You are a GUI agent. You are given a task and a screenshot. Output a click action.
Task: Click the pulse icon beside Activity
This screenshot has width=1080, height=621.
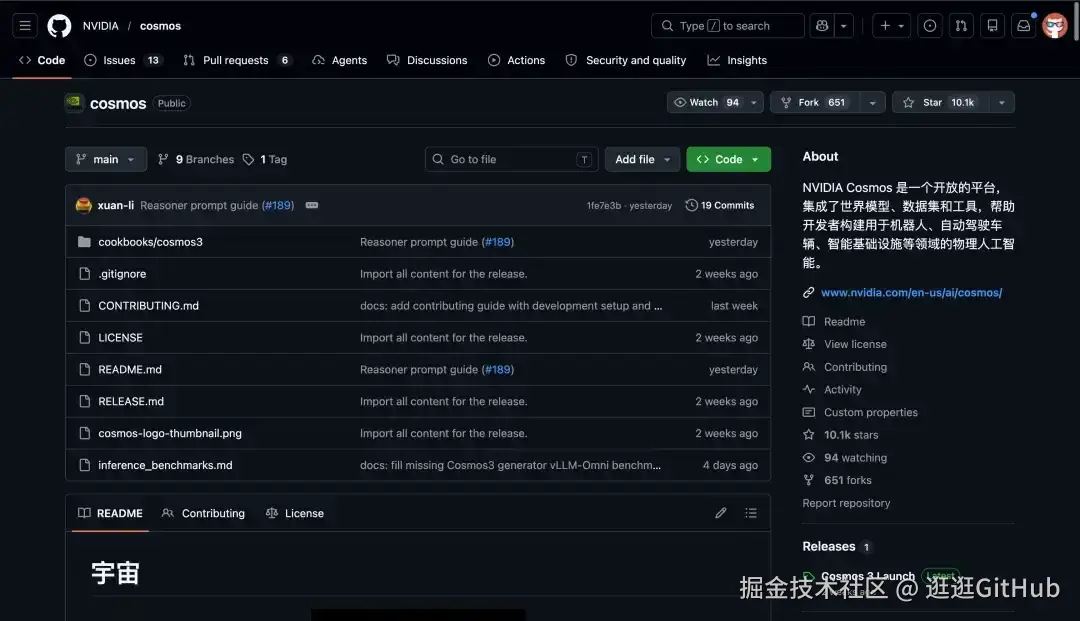click(x=809, y=390)
